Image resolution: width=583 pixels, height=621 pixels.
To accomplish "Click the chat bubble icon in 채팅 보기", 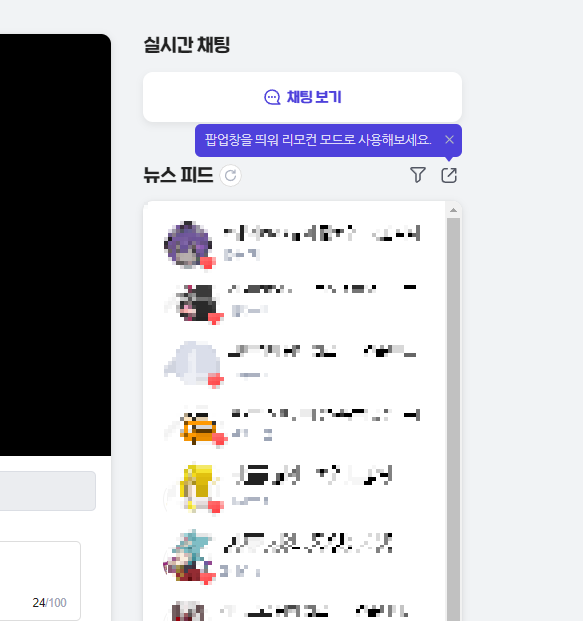I will point(272,97).
